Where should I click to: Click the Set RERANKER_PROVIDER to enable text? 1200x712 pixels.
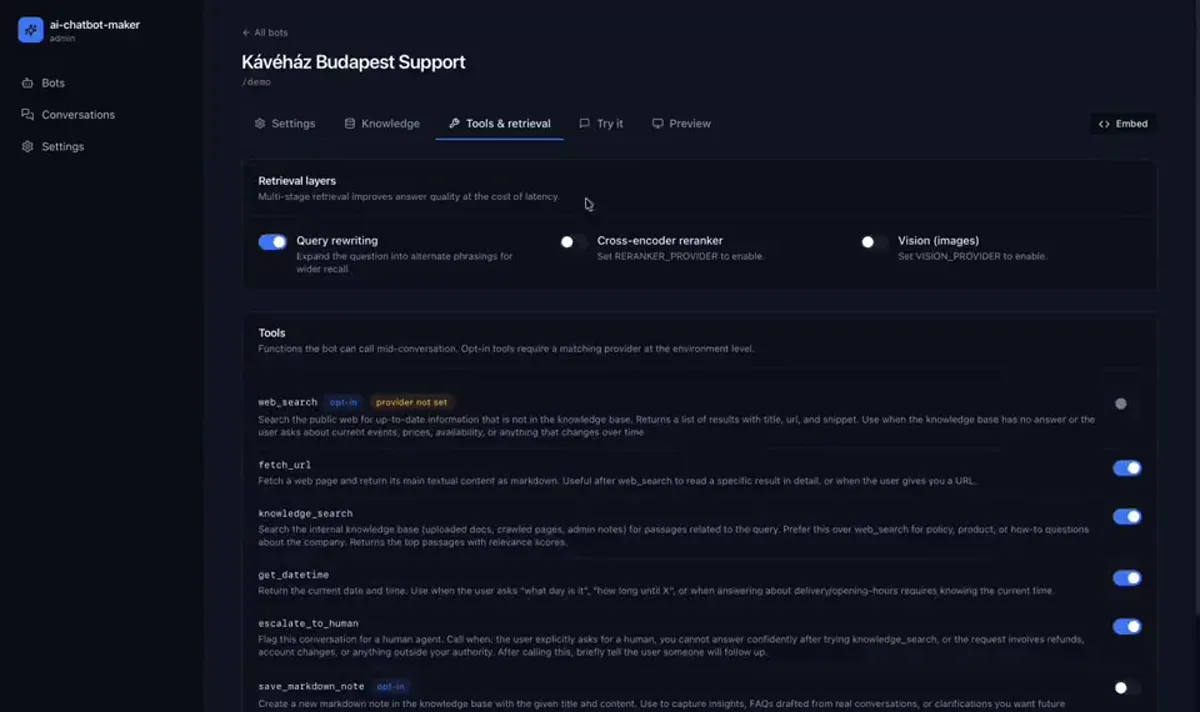tap(681, 257)
